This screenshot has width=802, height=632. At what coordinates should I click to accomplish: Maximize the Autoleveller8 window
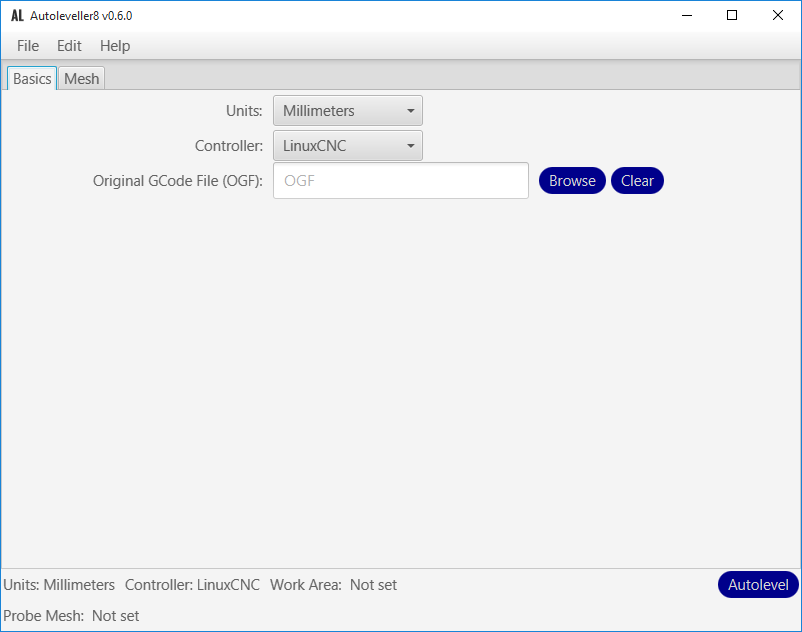732,16
